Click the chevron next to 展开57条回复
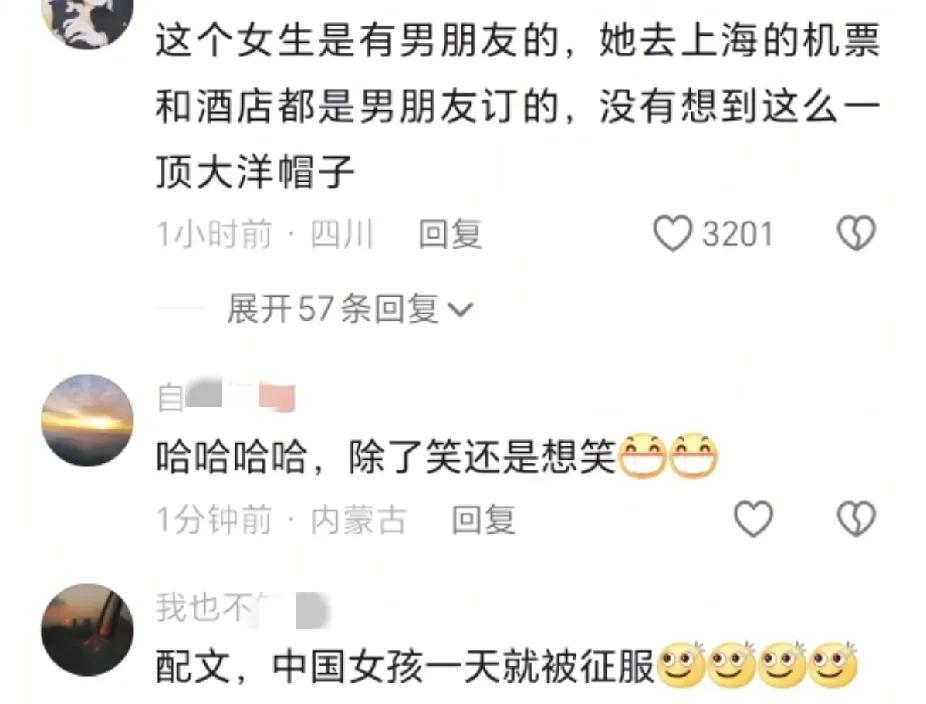926x704 pixels. (x=461, y=310)
